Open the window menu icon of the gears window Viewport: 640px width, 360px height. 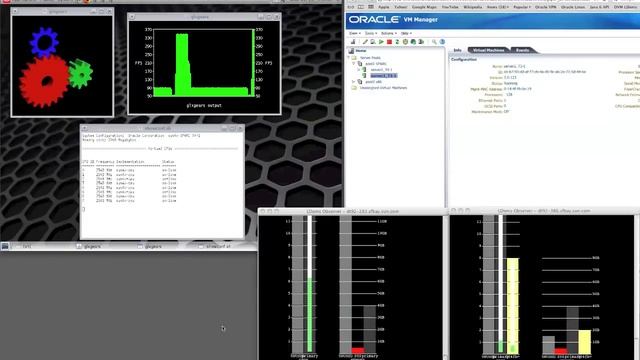click(15, 11)
